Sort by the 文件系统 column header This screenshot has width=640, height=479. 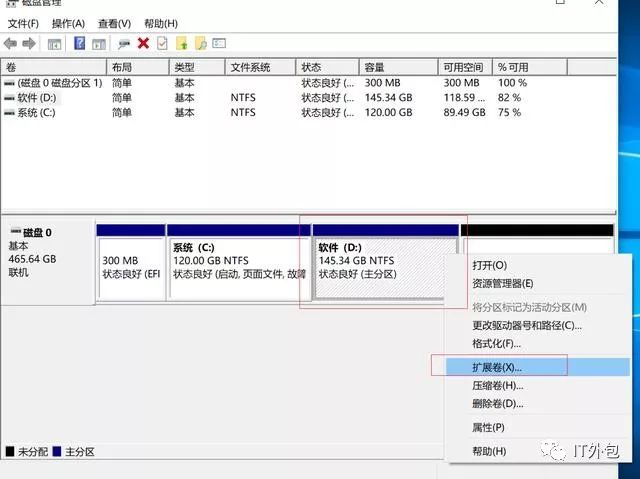260,67
